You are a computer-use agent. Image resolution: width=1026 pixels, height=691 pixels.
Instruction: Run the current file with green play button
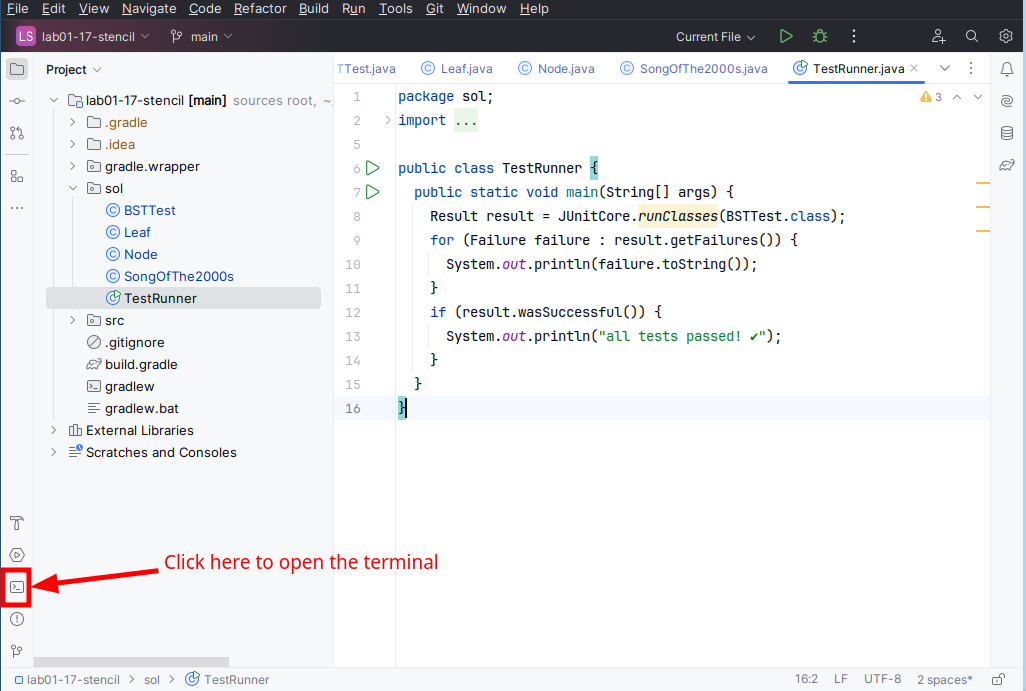tap(786, 37)
